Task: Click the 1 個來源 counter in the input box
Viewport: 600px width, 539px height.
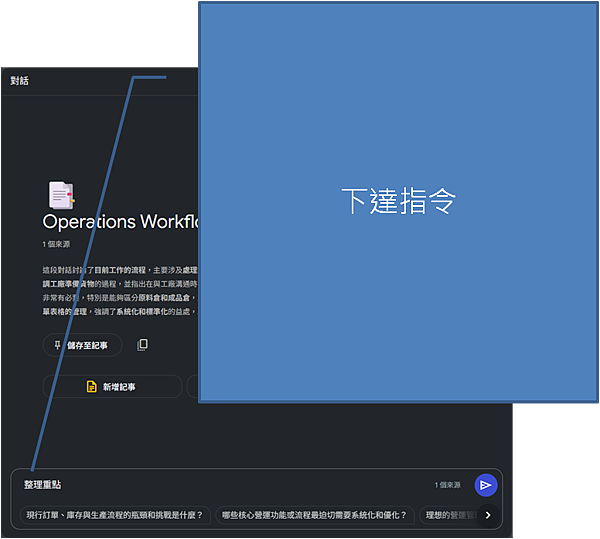Action: [x=448, y=485]
